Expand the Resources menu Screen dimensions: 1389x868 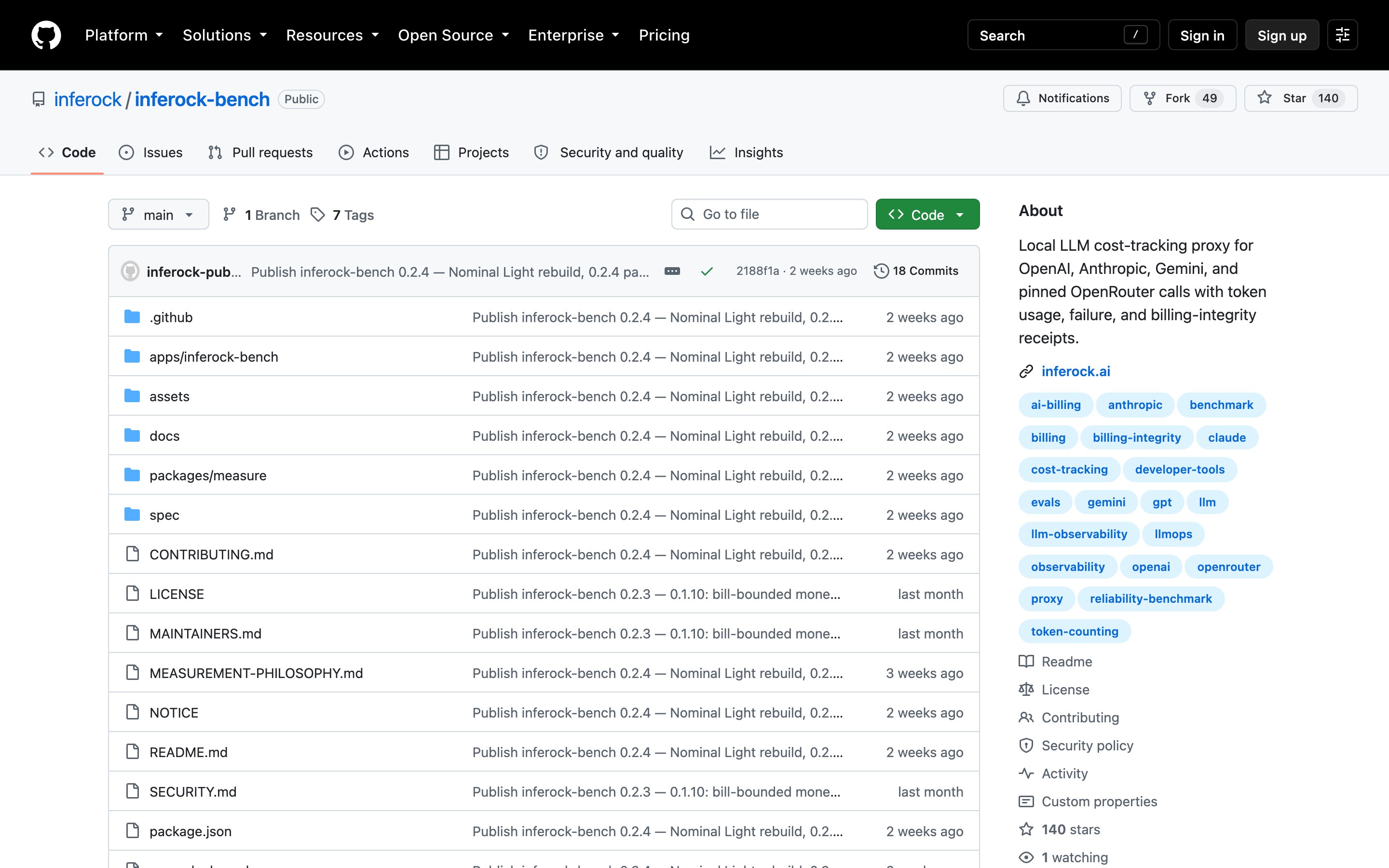coord(333,35)
